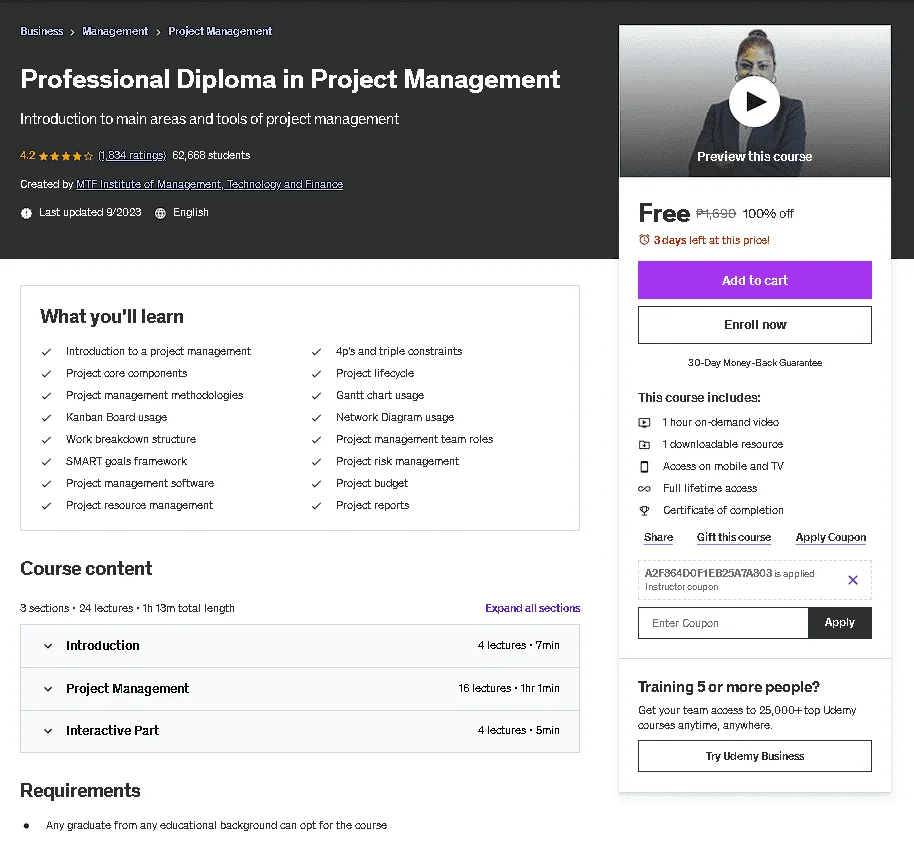Viewport: 914px width, 850px height.
Task: Open the Management breadcrumb
Action: click(x=115, y=31)
